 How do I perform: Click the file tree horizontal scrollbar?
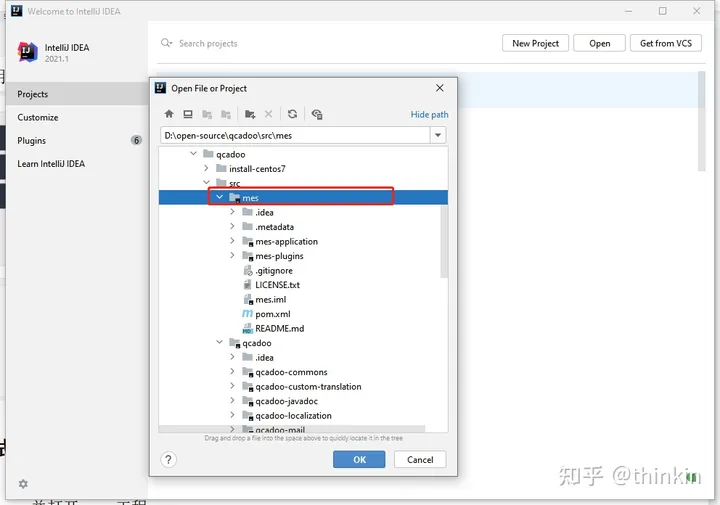click(292, 429)
